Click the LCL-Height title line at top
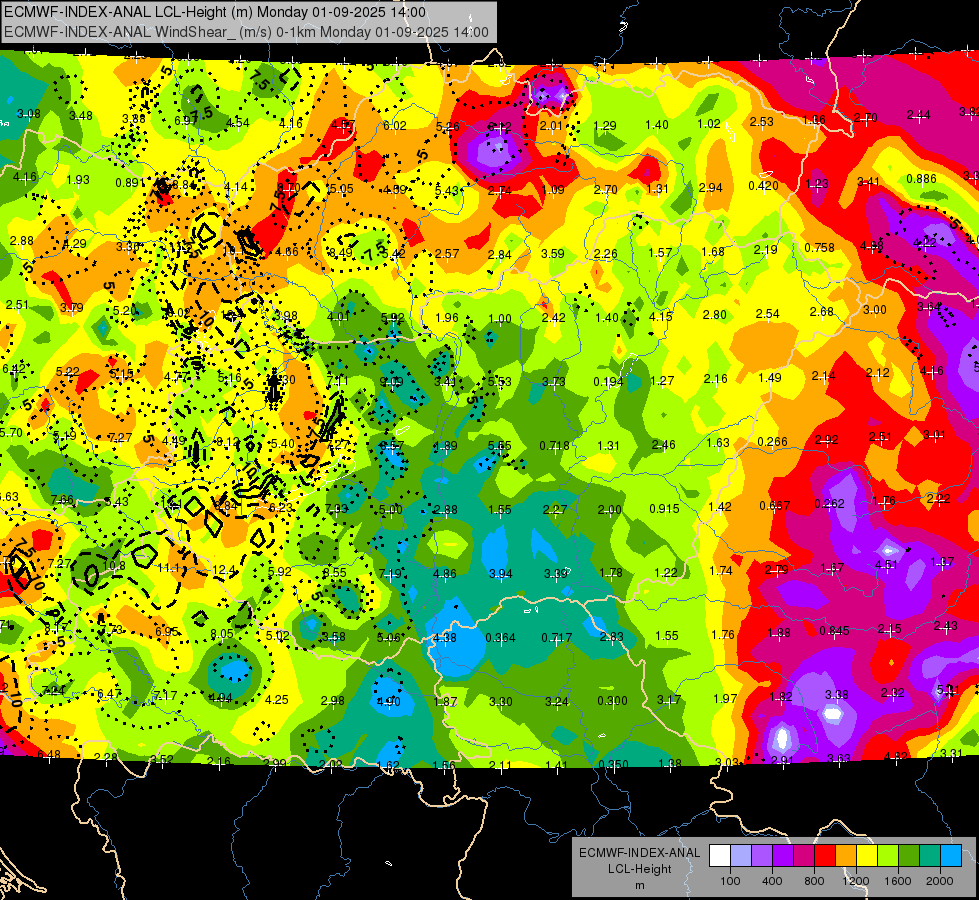 215,12
